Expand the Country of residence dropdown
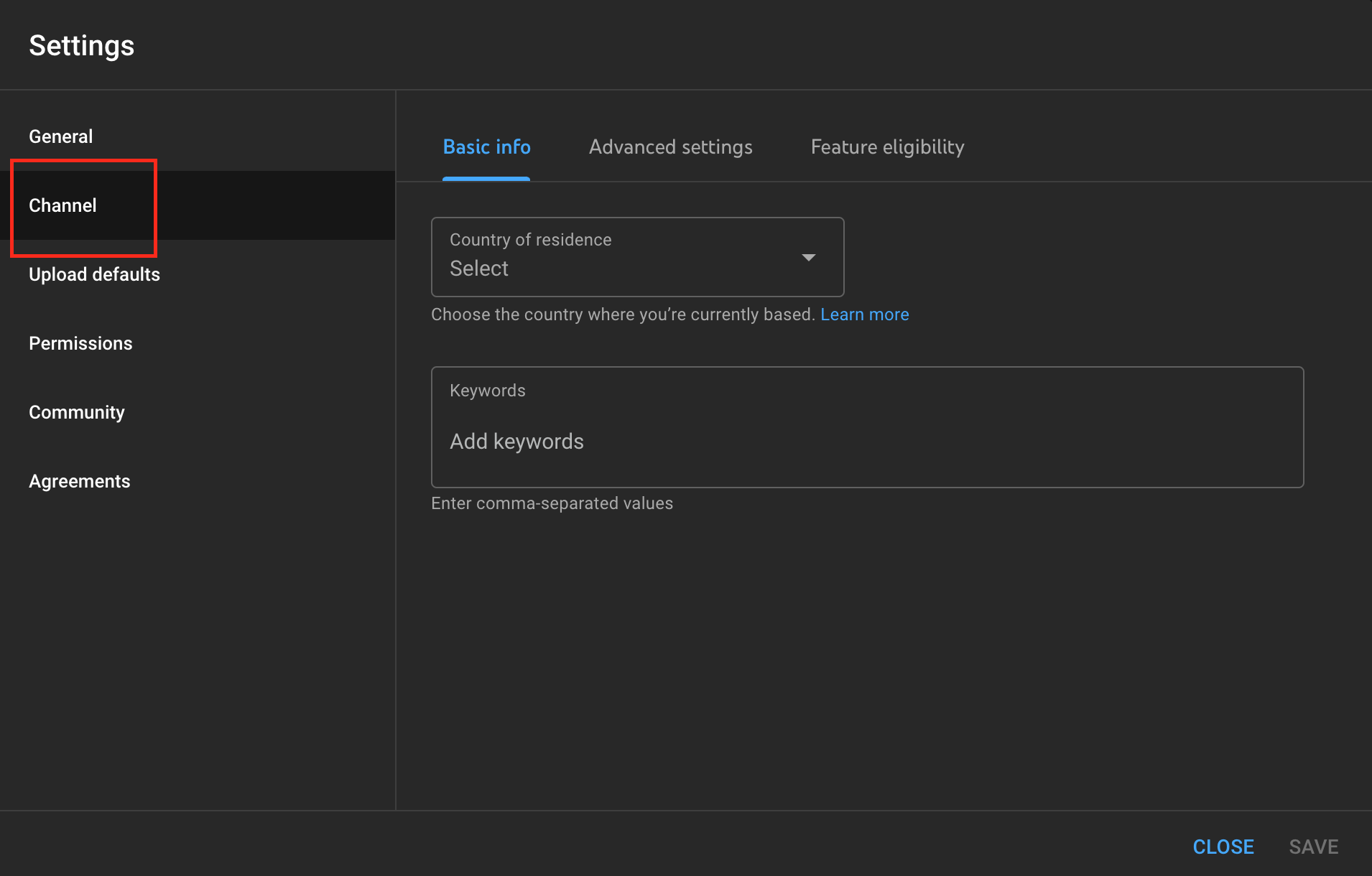This screenshot has width=1372, height=876. pyautogui.click(x=637, y=257)
